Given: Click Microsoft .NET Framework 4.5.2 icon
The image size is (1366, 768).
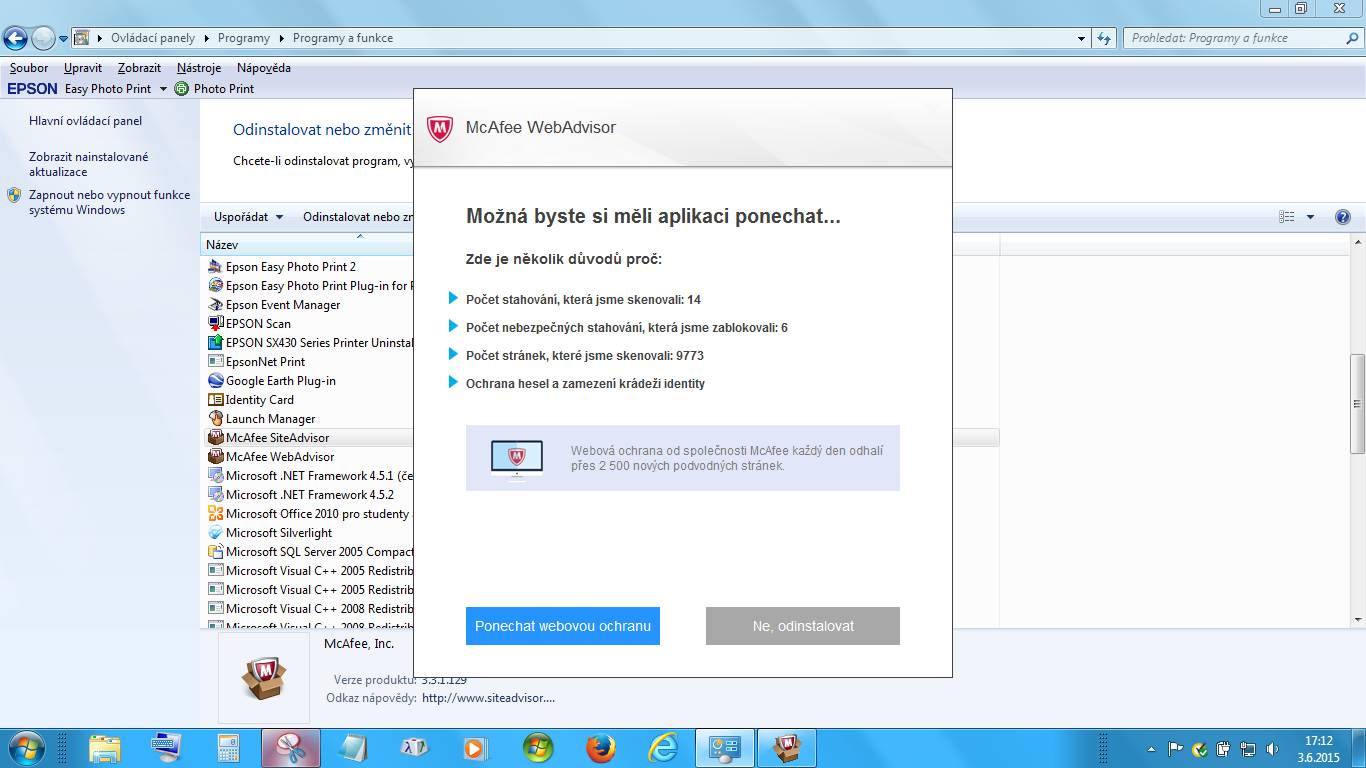Looking at the screenshot, I should [x=215, y=495].
